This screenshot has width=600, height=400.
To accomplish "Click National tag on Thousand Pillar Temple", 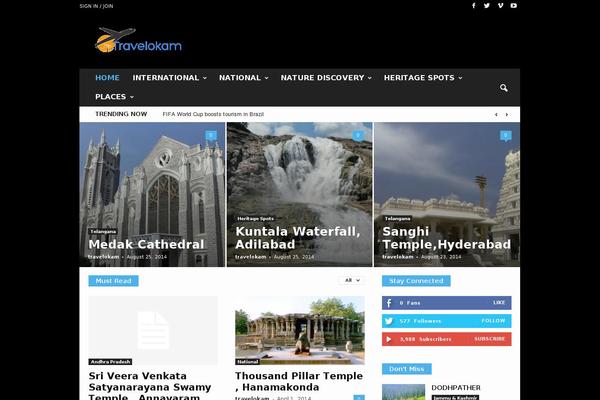I will 247,362.
